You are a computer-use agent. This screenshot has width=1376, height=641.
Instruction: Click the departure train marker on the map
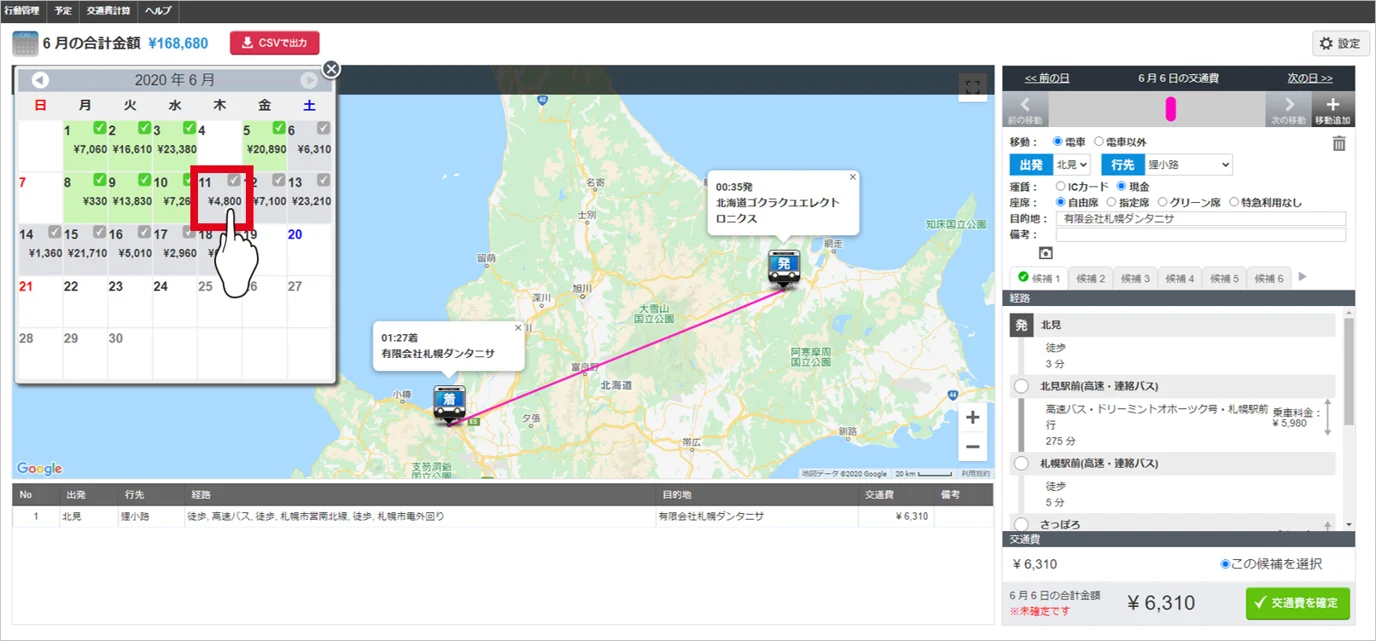(x=785, y=268)
